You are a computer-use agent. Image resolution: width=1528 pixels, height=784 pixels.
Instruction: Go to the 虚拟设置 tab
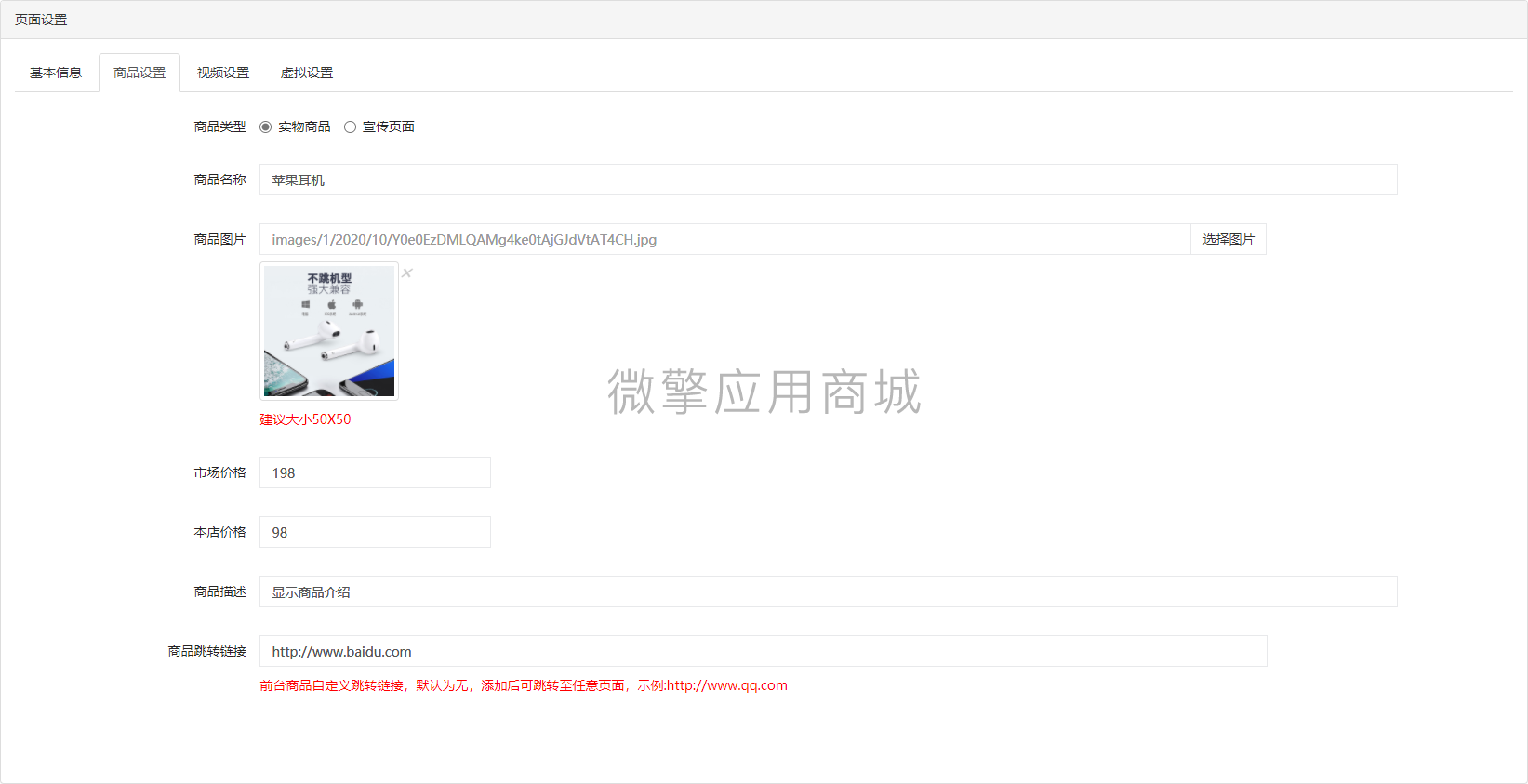(307, 73)
